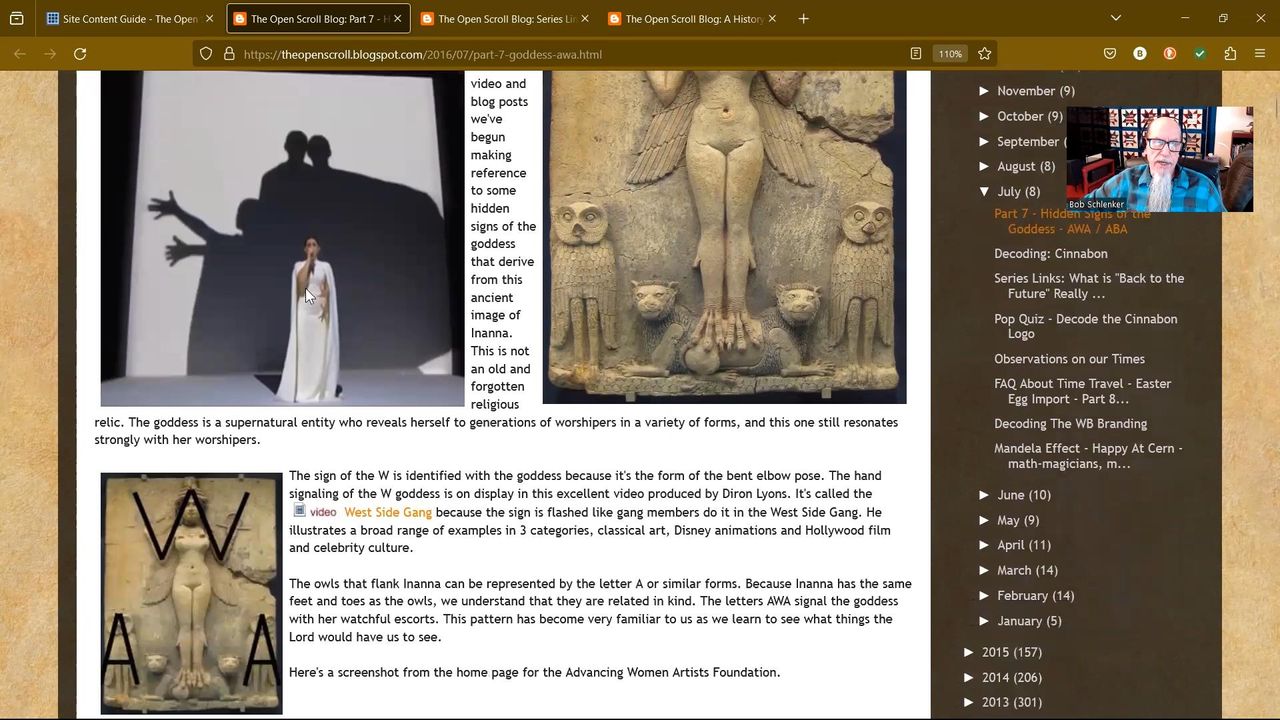Screen dimensions: 1280x720
Task: Bookmark this page with the star icon
Action: (985, 54)
